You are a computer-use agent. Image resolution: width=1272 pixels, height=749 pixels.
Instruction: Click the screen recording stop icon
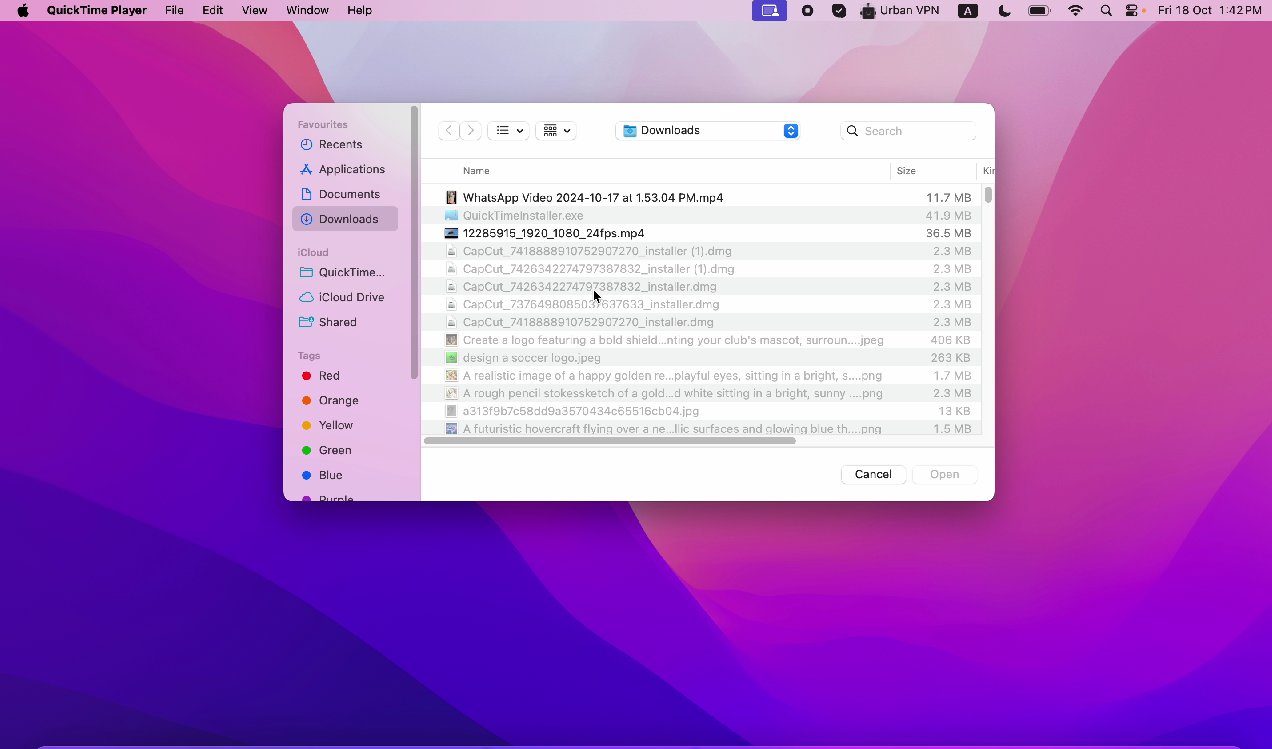pos(808,10)
